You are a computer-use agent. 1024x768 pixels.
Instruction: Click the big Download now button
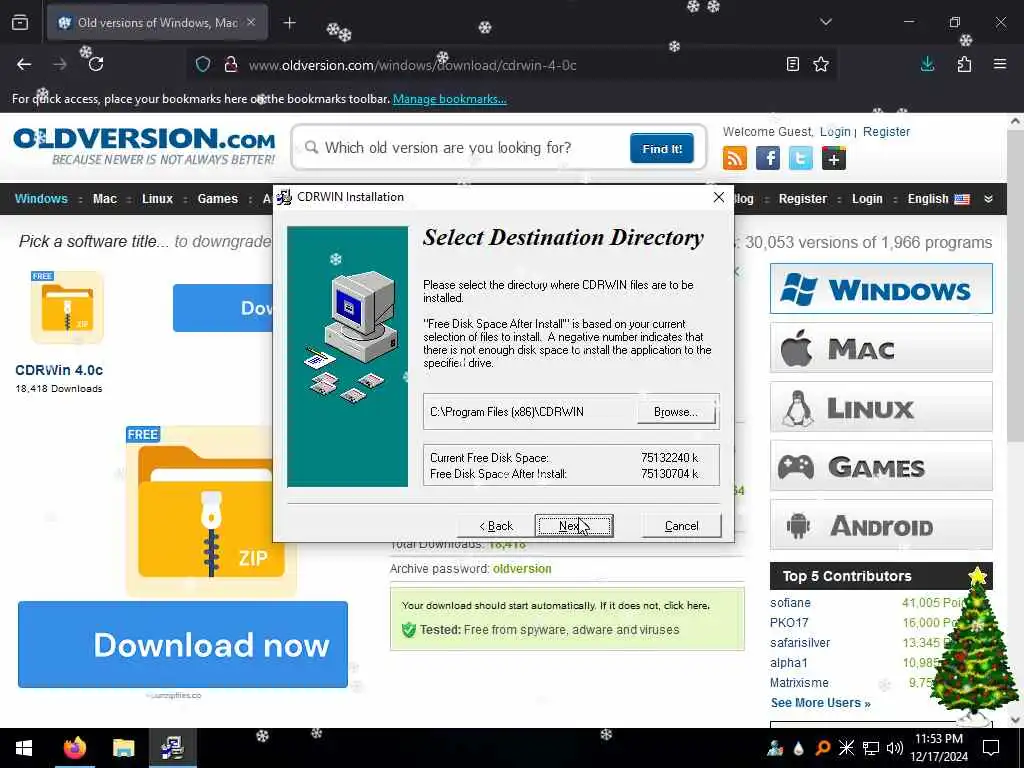point(183,645)
